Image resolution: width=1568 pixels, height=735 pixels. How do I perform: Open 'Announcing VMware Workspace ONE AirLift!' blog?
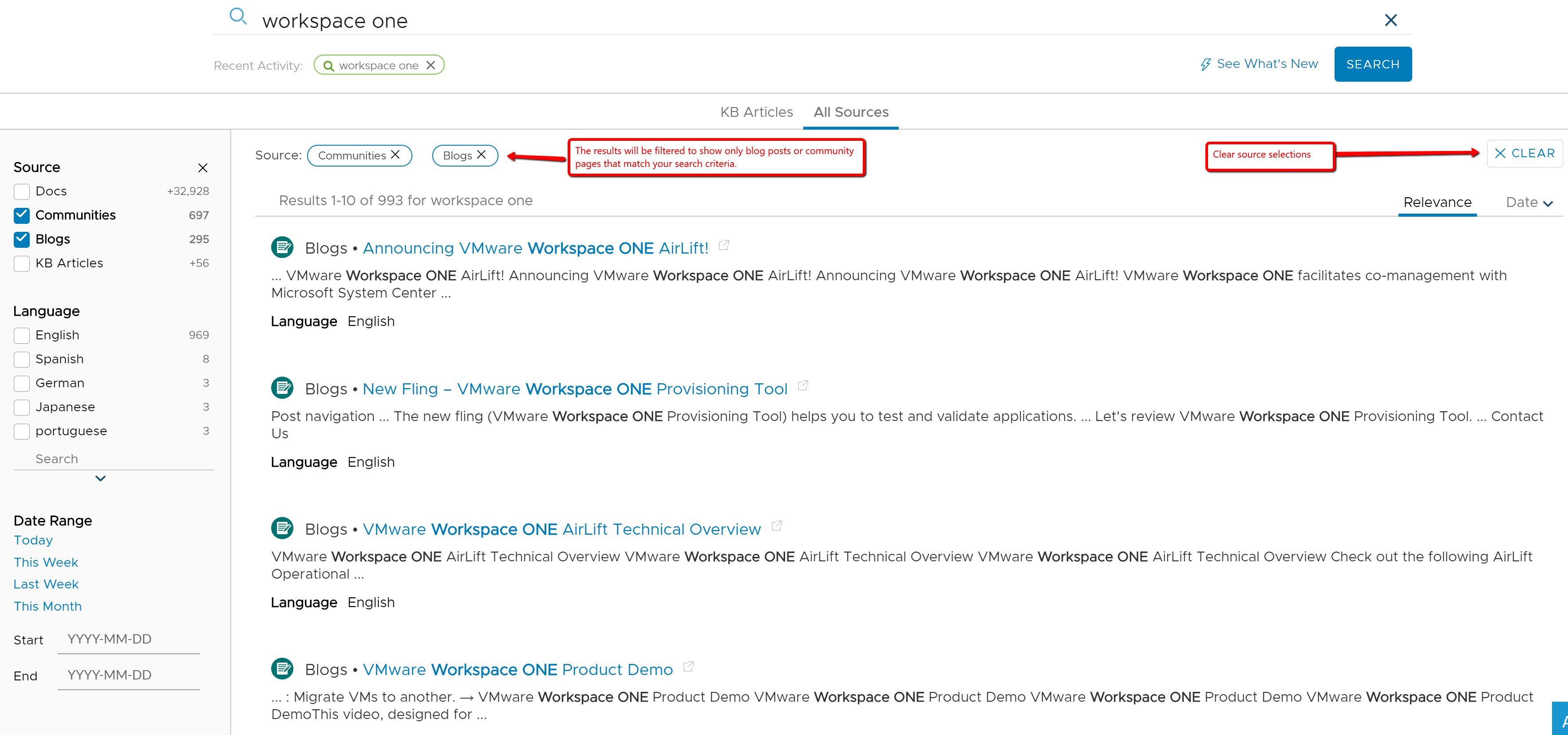click(536, 248)
